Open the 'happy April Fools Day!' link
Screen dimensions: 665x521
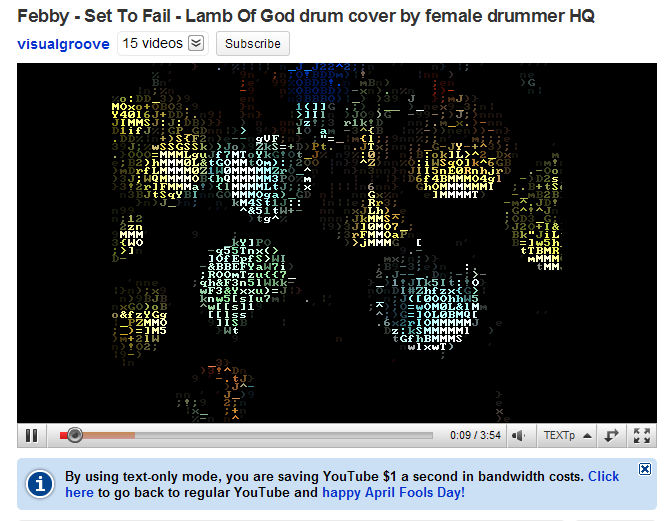click(394, 493)
